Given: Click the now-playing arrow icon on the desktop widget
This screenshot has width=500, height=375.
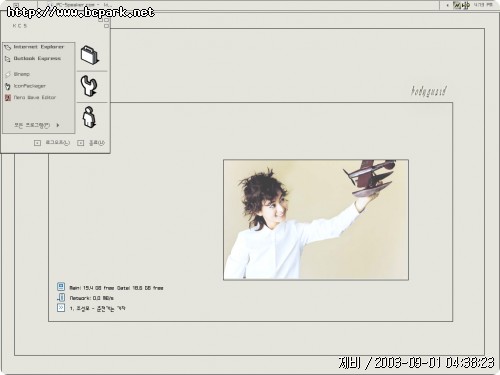Looking at the screenshot, I should click(x=61, y=308).
